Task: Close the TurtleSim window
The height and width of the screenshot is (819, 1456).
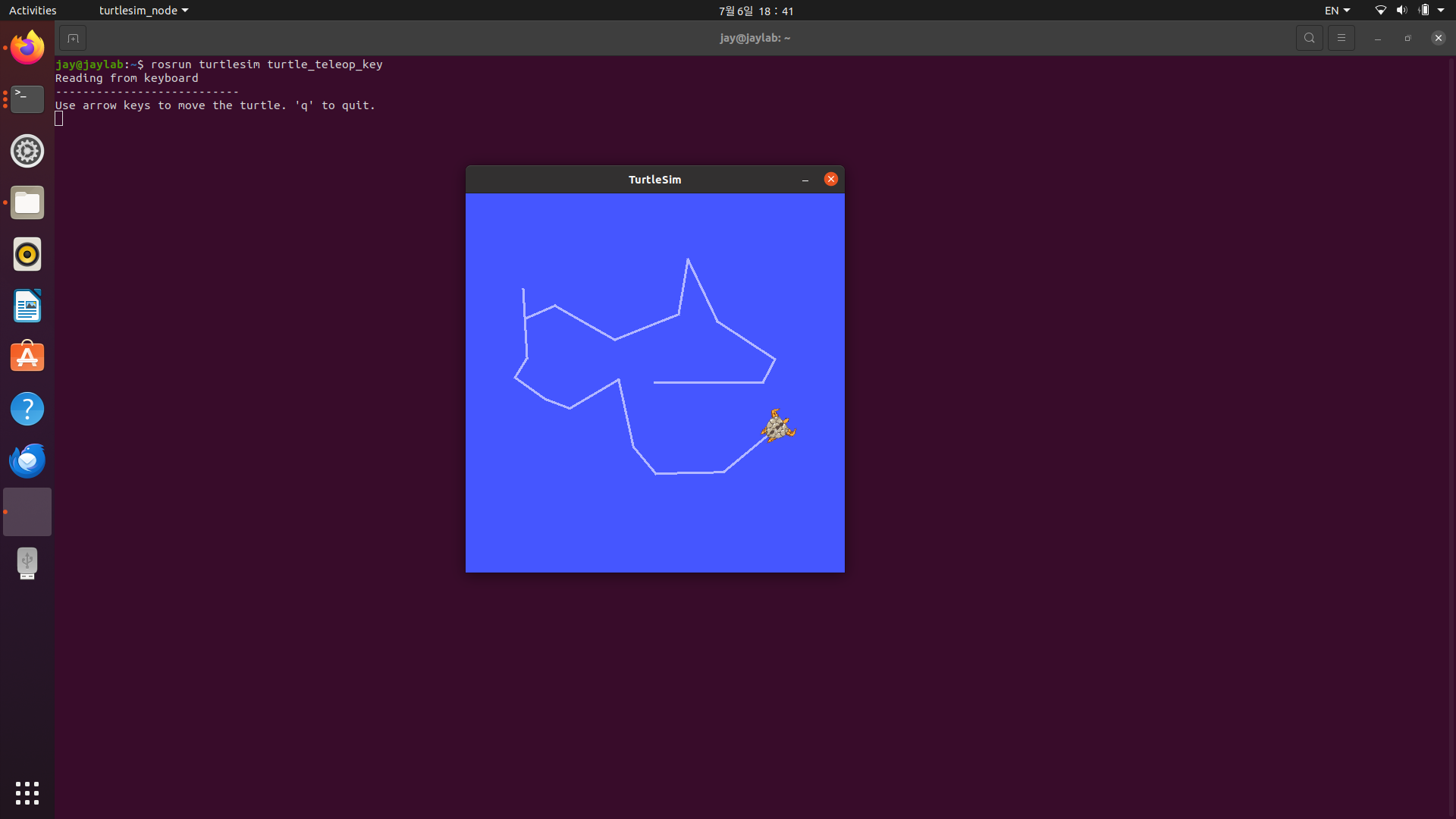Action: click(x=831, y=179)
